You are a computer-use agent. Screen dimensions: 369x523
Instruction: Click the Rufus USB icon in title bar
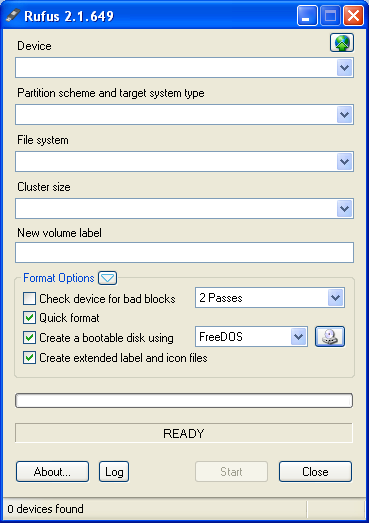pyautogui.click(x=13, y=16)
